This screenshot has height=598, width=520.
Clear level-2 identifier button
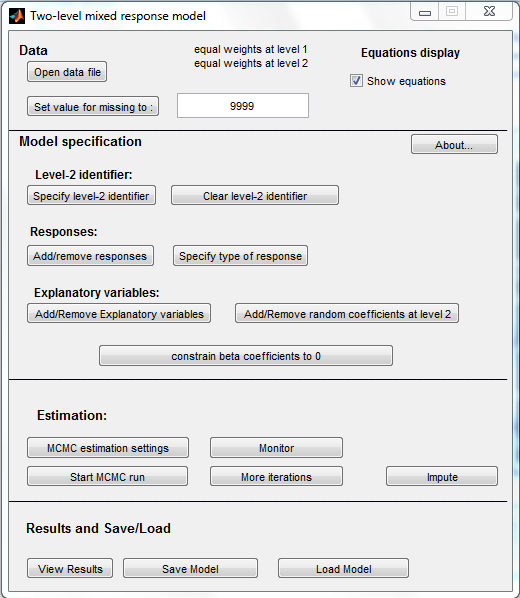coord(255,196)
